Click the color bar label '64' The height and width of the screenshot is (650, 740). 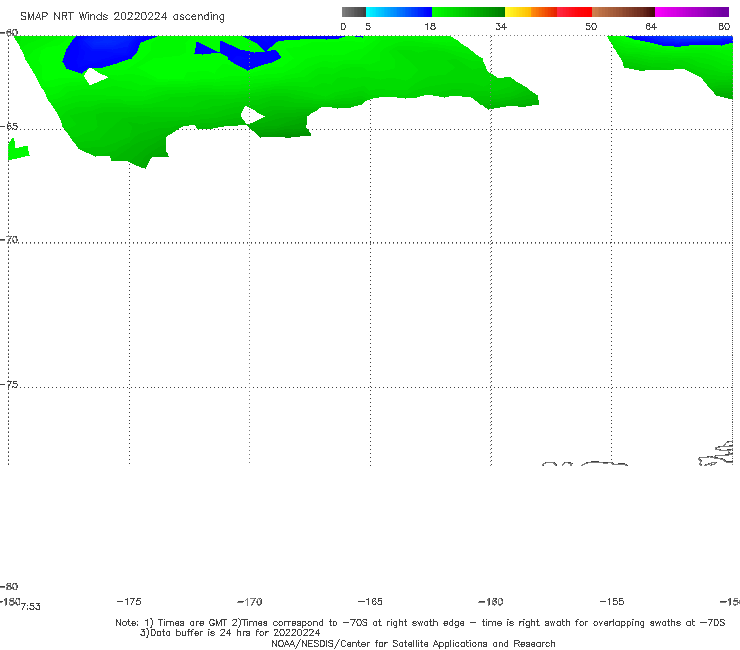651,26
